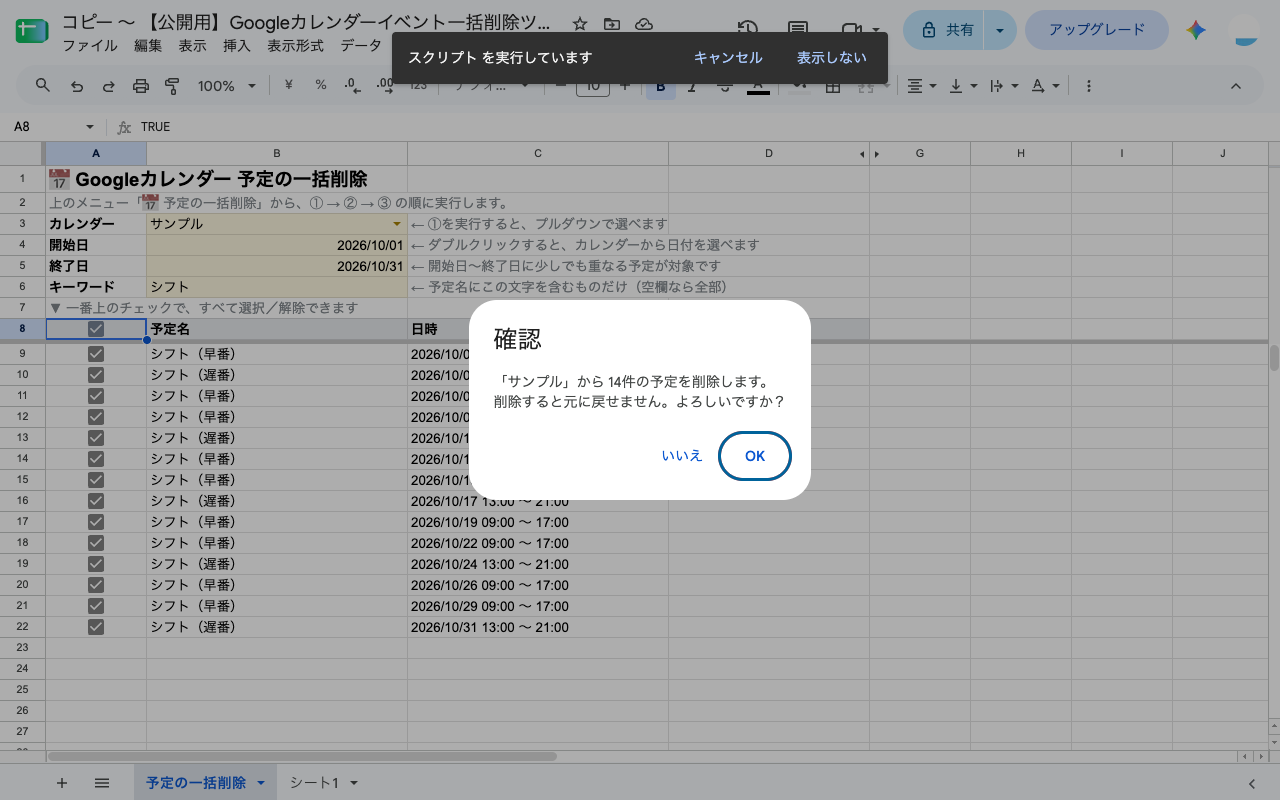This screenshot has height=800, width=1280.
Task: Uncheck the checkbox in row 22
Action: 96,627
